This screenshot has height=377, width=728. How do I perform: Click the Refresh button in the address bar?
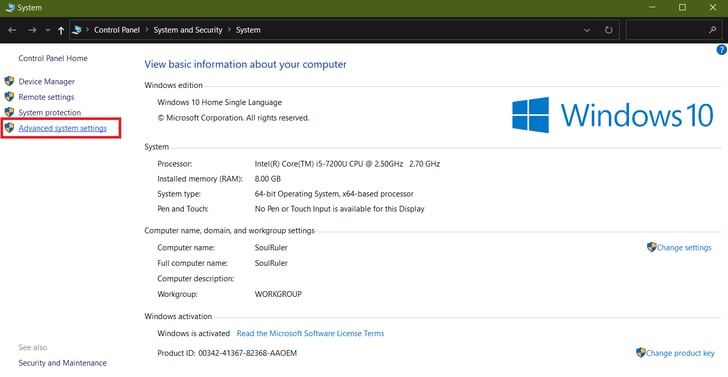(608, 30)
